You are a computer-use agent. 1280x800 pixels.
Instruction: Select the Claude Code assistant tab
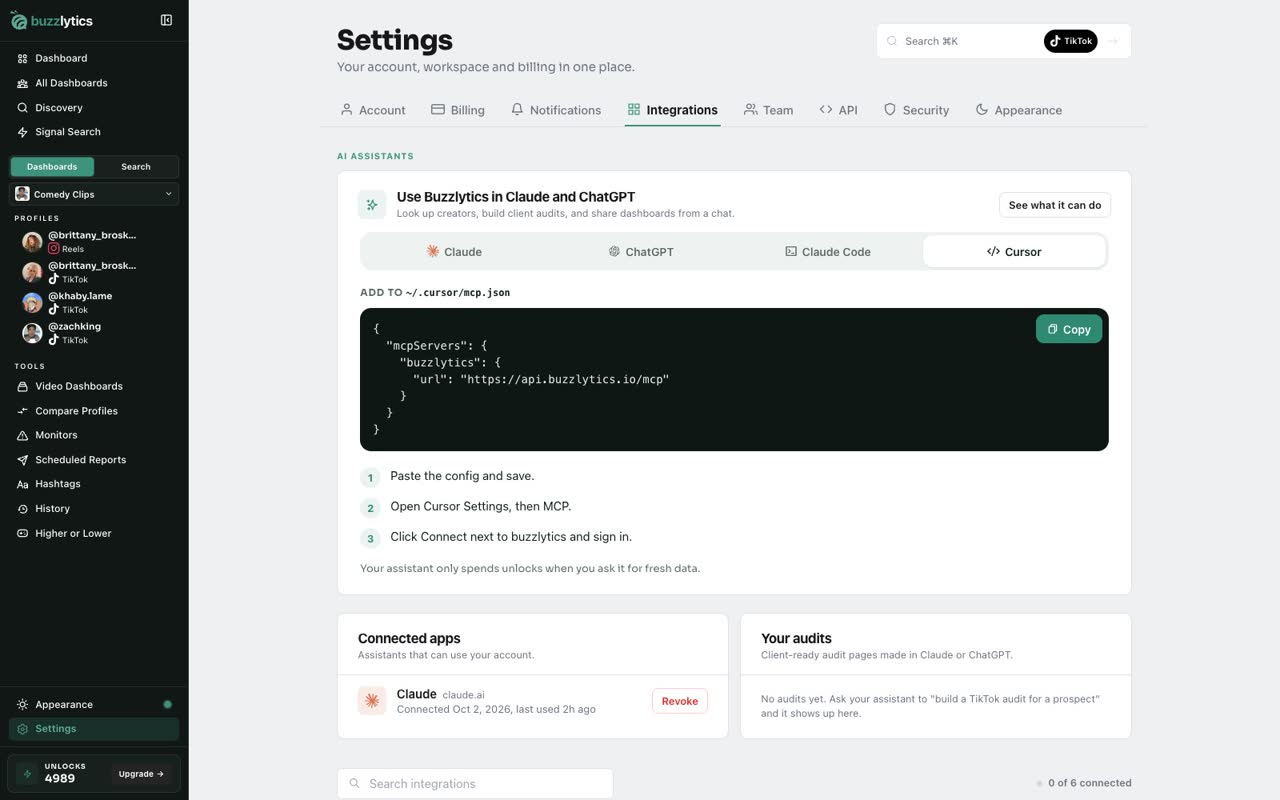[828, 252]
